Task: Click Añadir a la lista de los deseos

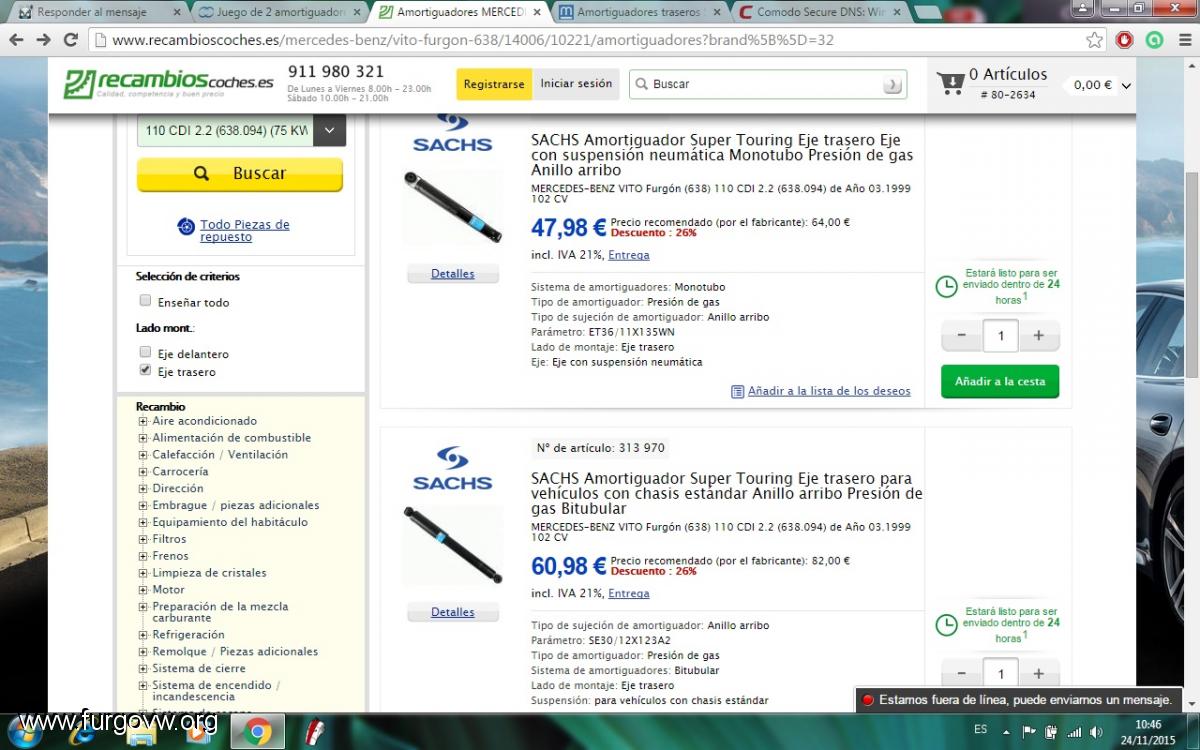Action: 829,391
